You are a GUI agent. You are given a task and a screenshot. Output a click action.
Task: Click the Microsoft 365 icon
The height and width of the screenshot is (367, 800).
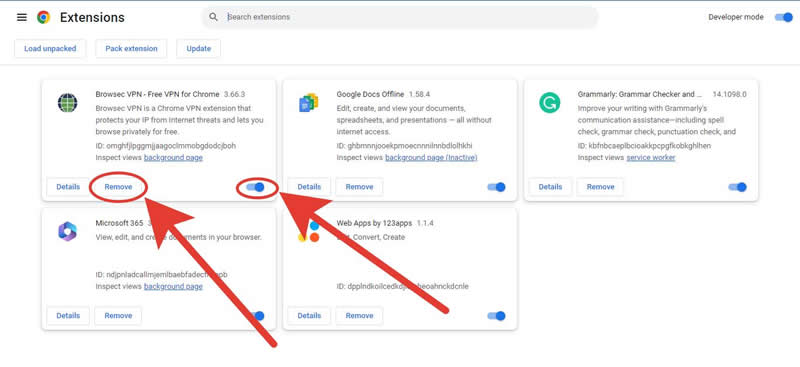67,232
